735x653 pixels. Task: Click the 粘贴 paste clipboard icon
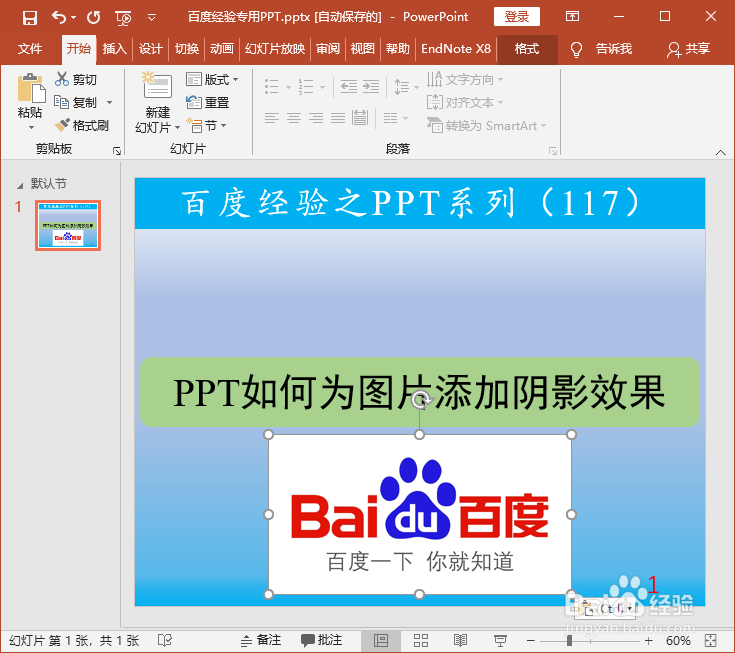31,88
